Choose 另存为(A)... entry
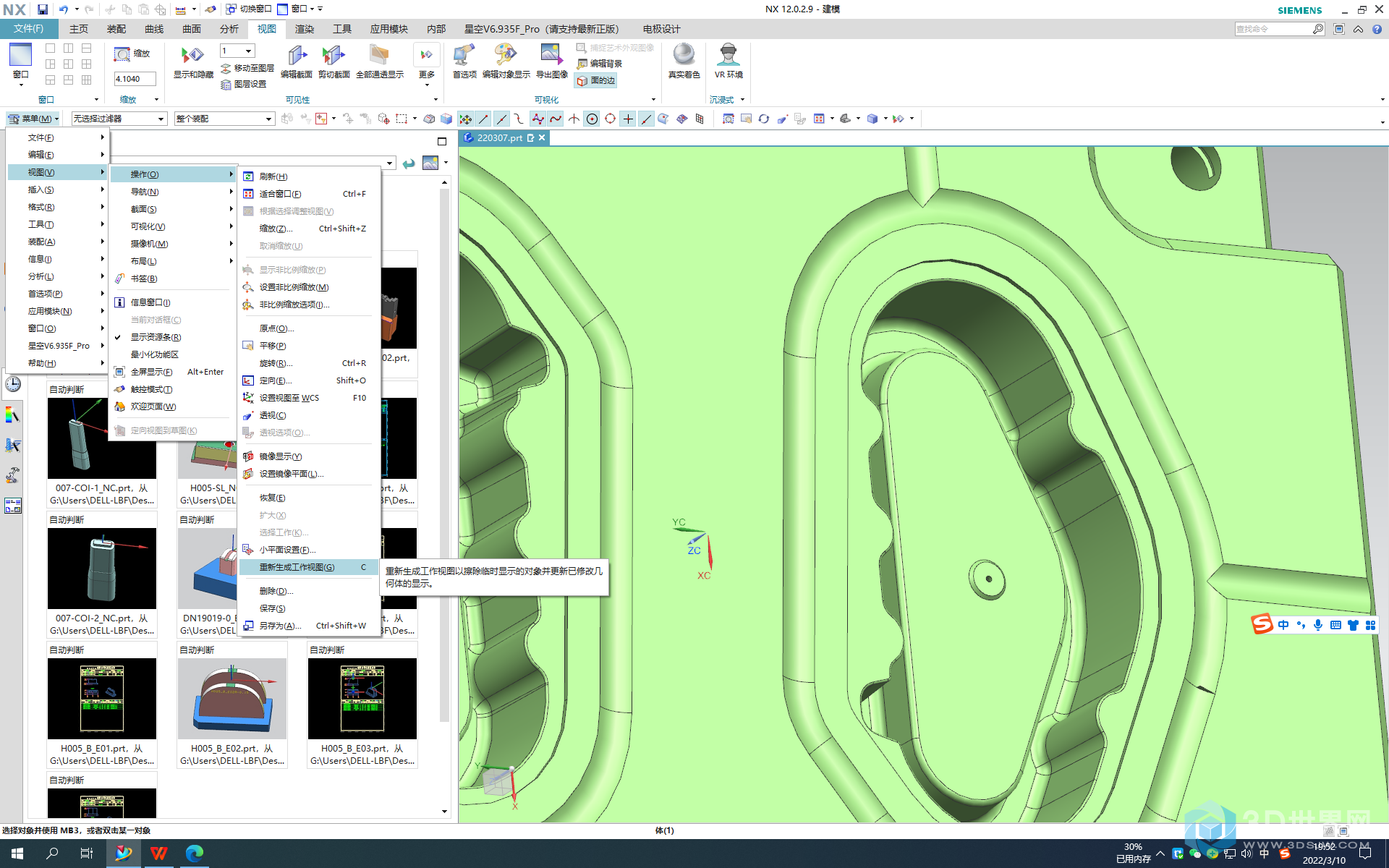This screenshot has width=1389, height=868. pyautogui.click(x=309, y=626)
